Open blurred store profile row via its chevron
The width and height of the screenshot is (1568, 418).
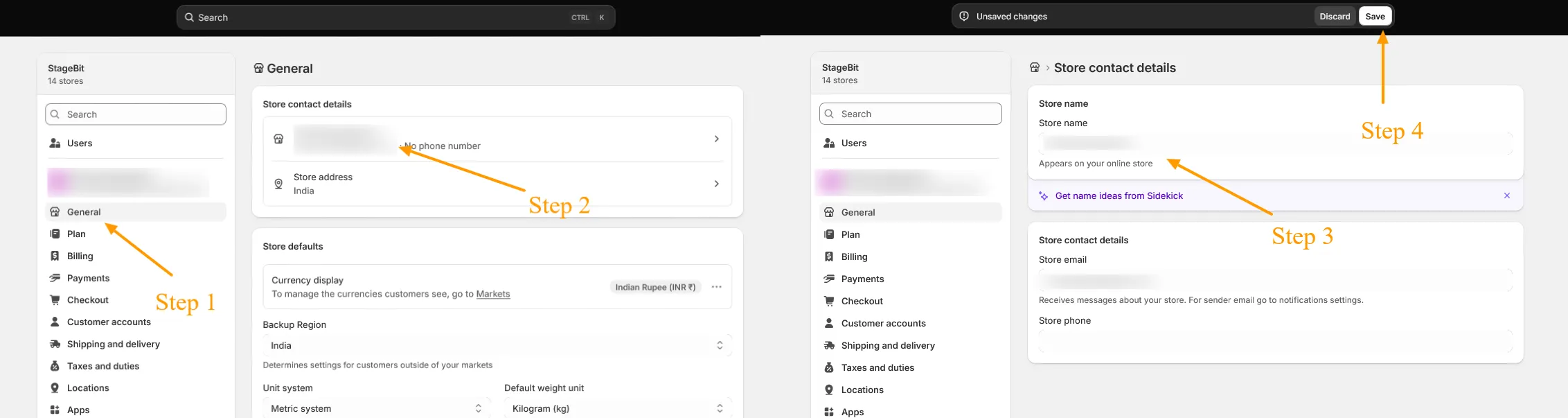point(716,139)
